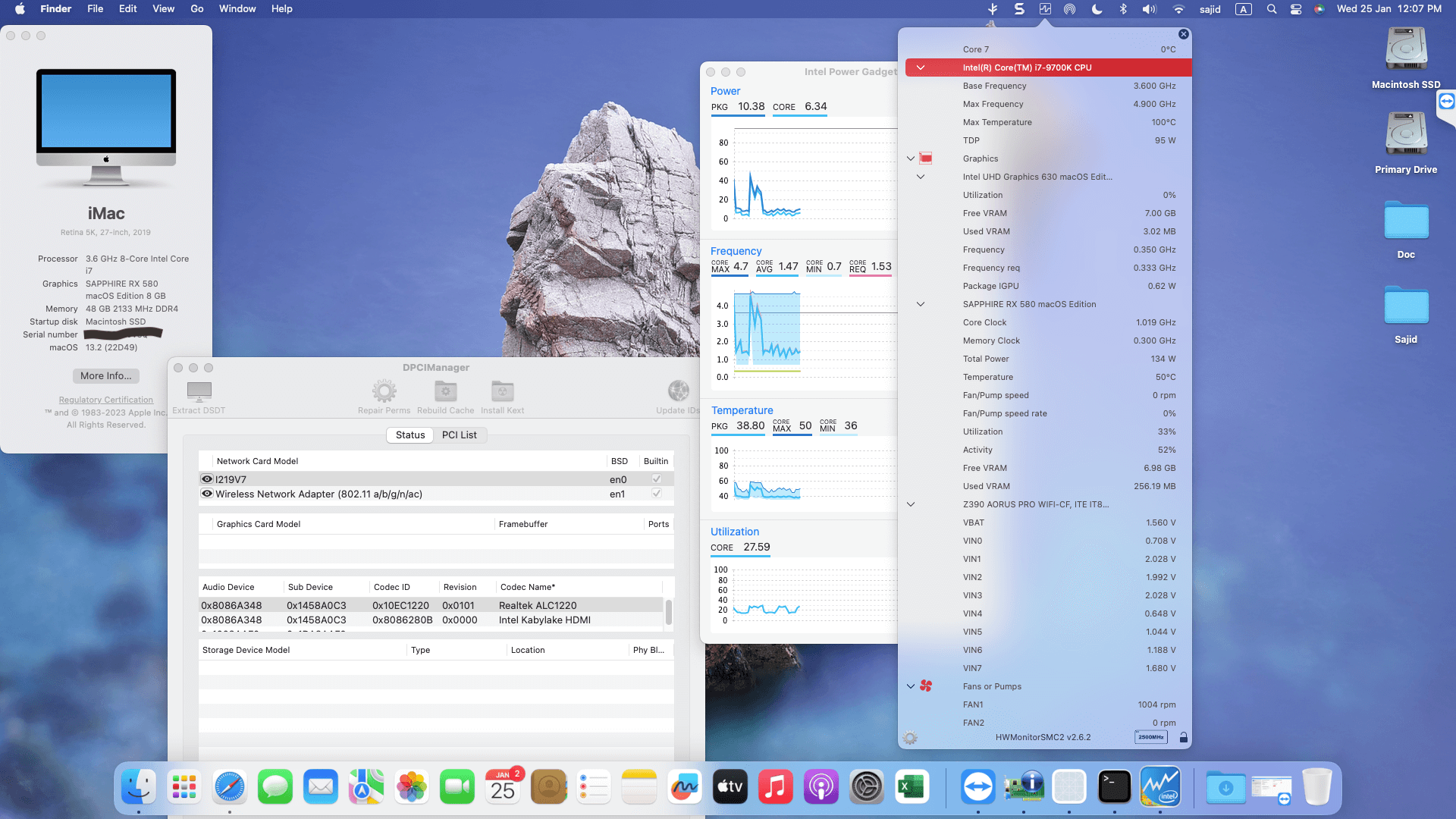The height and width of the screenshot is (819, 1456).
Task: Select Realtek ALC1220 audio row
Action: (x=431, y=605)
